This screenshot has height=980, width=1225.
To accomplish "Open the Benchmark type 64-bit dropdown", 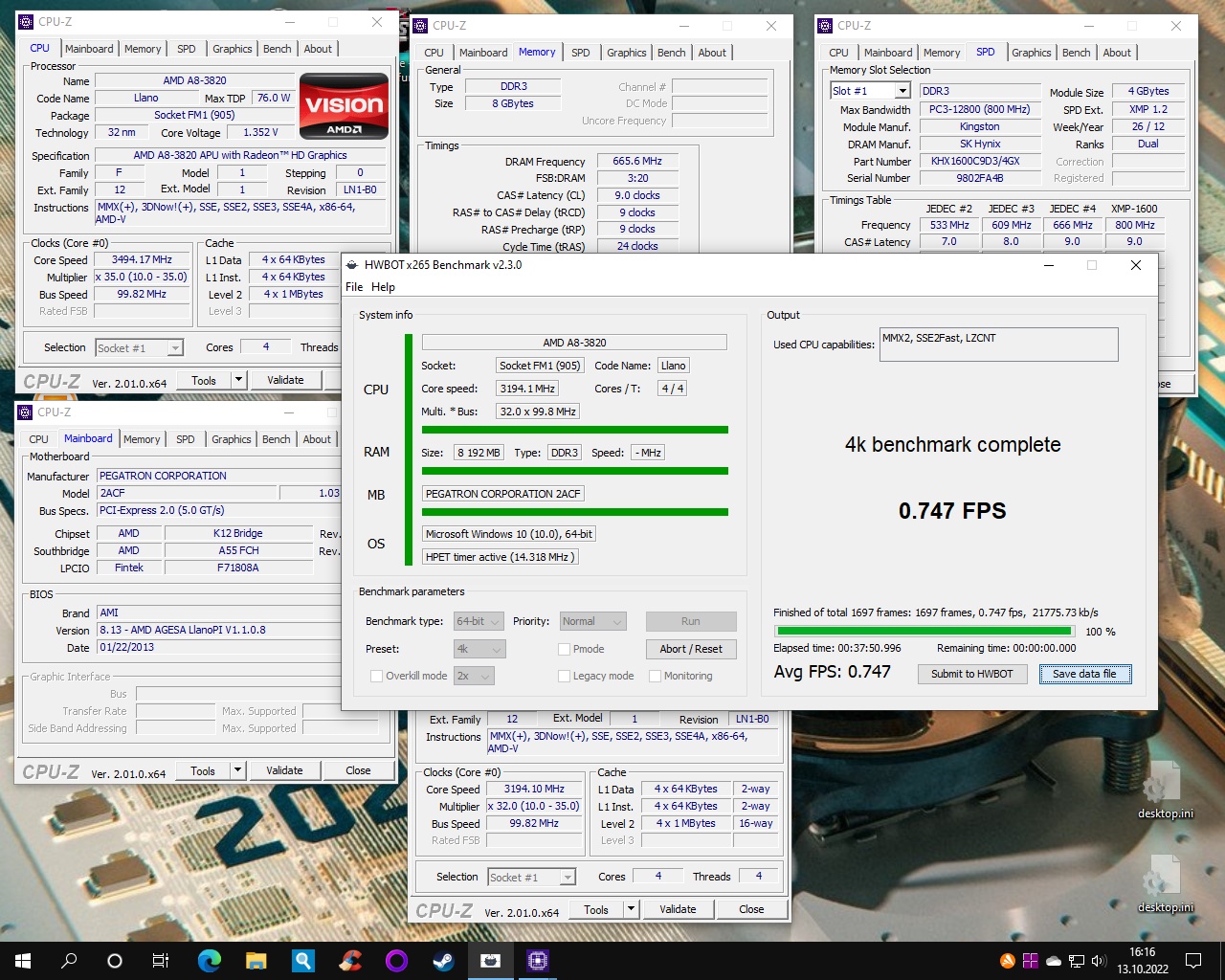I will tap(479, 621).
